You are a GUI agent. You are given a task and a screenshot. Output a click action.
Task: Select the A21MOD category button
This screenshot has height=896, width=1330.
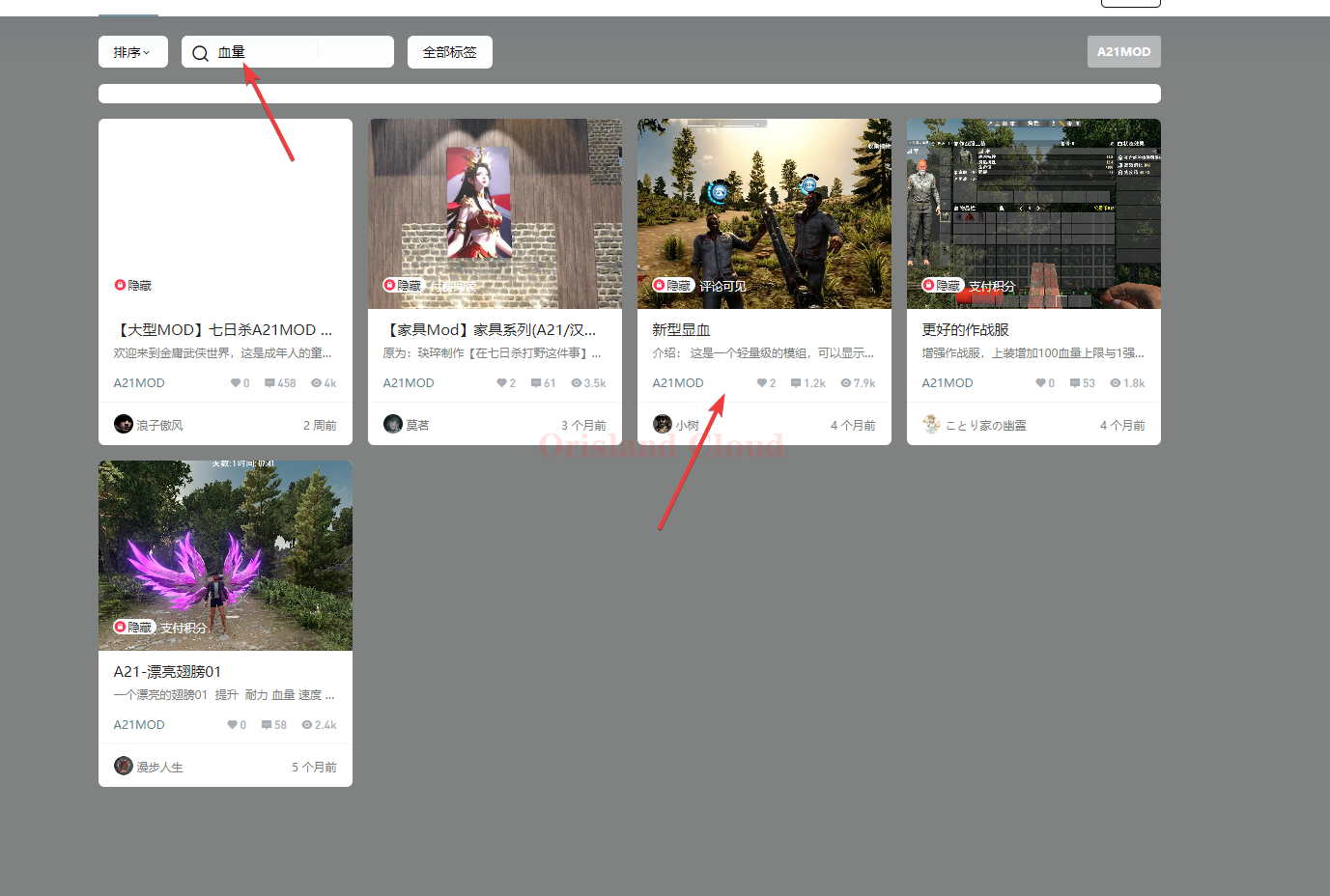click(1123, 52)
